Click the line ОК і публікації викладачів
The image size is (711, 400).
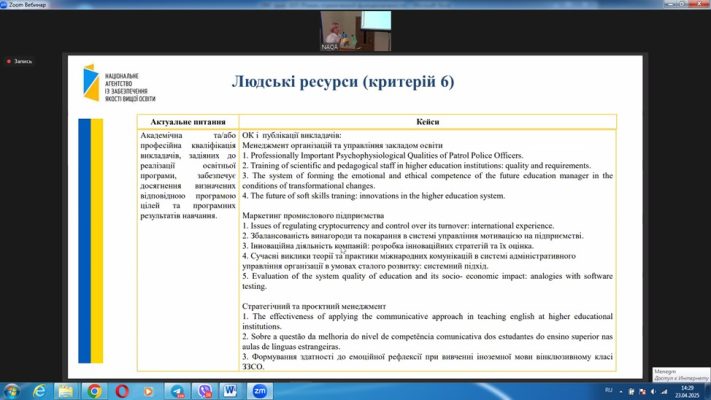[292, 135]
